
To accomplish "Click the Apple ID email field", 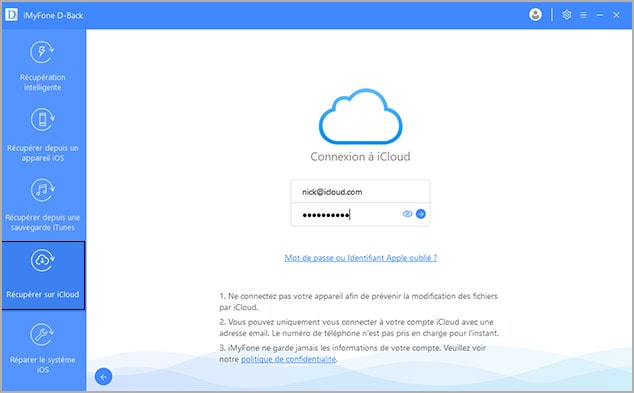I will coord(360,192).
